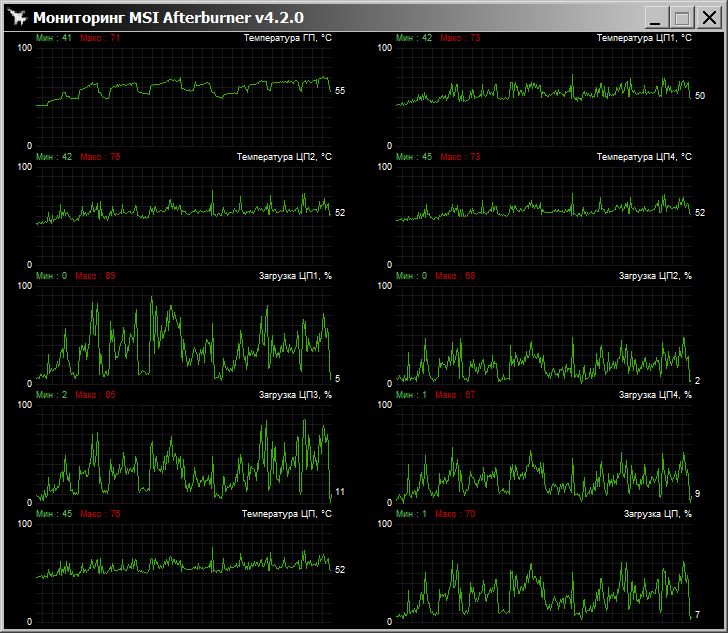Maximize the monitoring window
Viewport: 728px width, 633px height.
click(x=682, y=18)
